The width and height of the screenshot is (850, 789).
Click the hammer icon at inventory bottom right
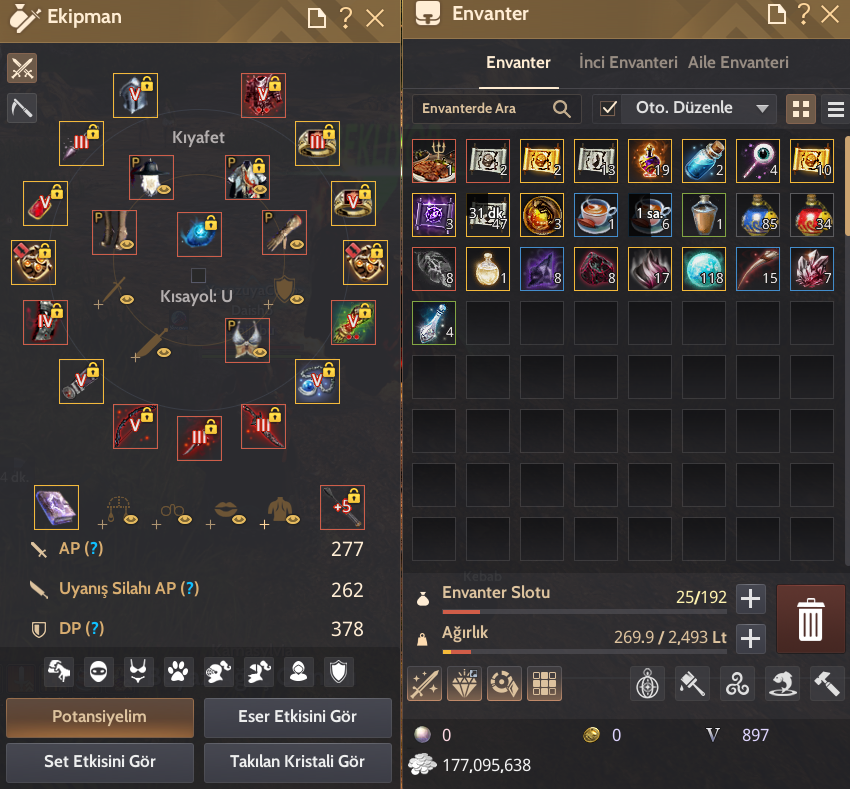tap(827, 684)
